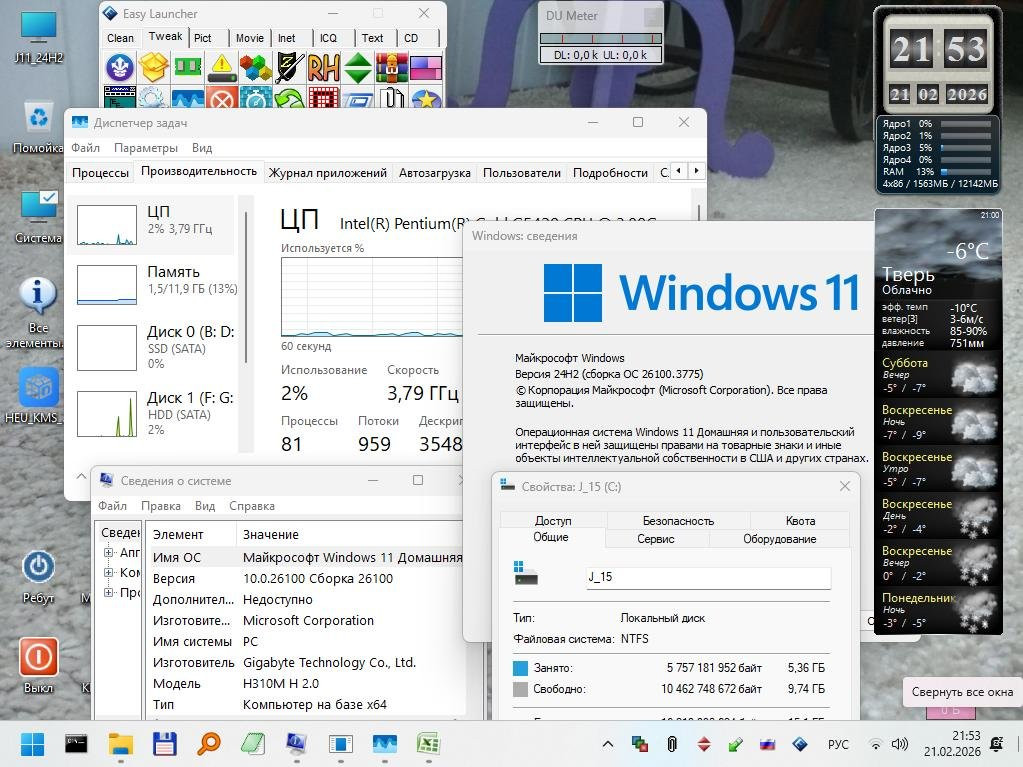The image size is (1023, 767).
Task: Click the J_15 drive label input field
Action: (x=707, y=578)
